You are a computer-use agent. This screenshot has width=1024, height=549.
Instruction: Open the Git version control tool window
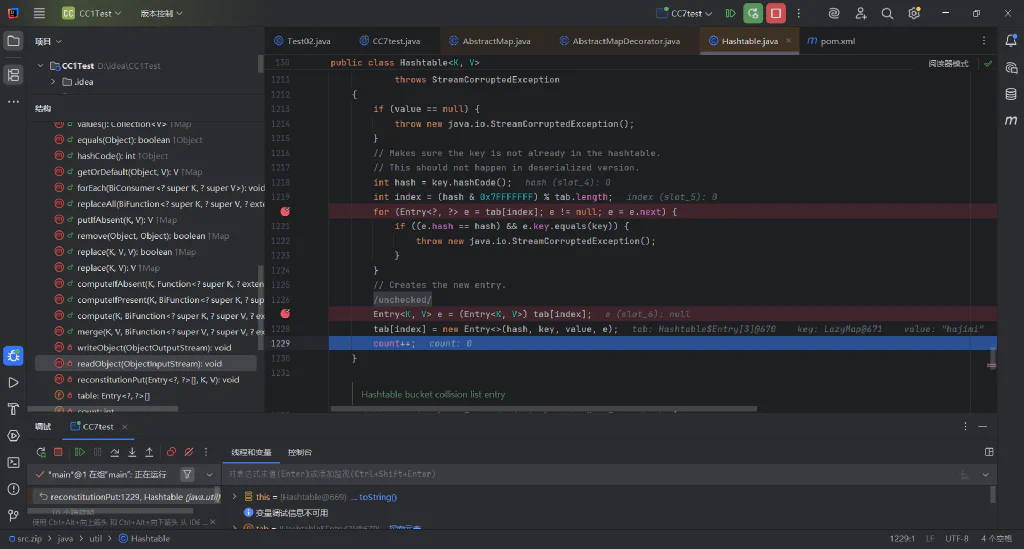13,515
